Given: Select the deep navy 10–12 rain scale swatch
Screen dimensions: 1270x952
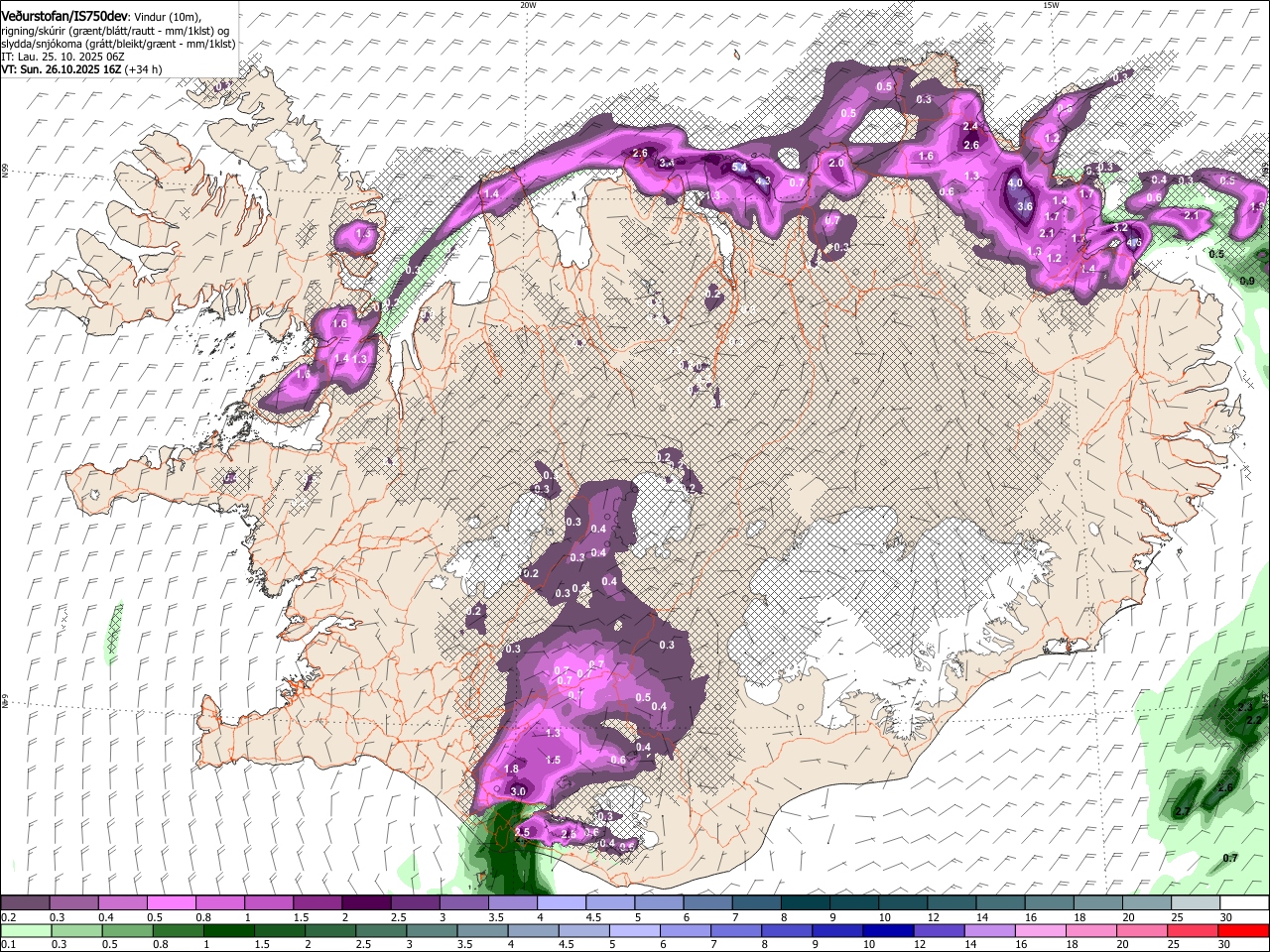Looking at the screenshot, I should (888, 930).
